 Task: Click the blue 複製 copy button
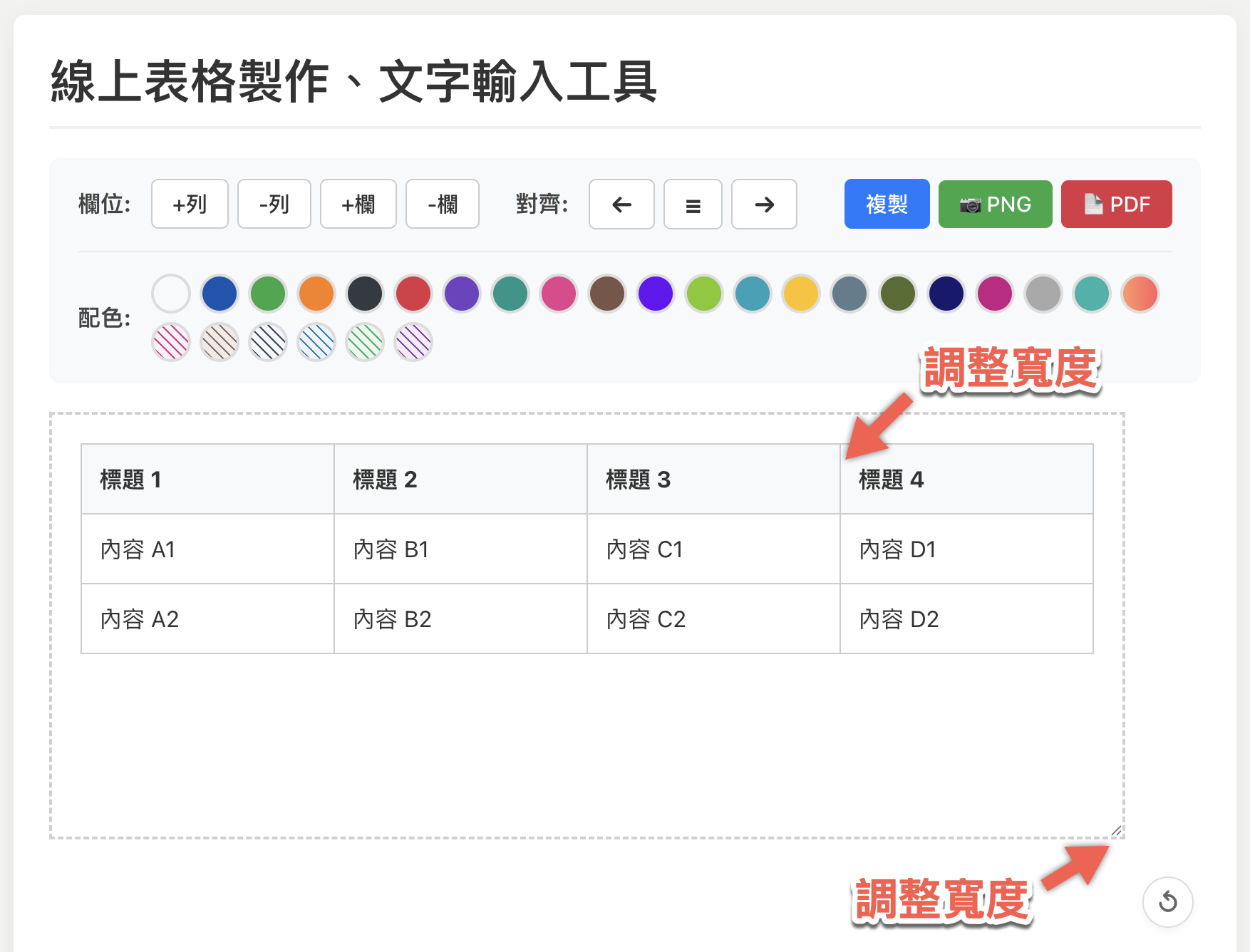[x=887, y=205]
